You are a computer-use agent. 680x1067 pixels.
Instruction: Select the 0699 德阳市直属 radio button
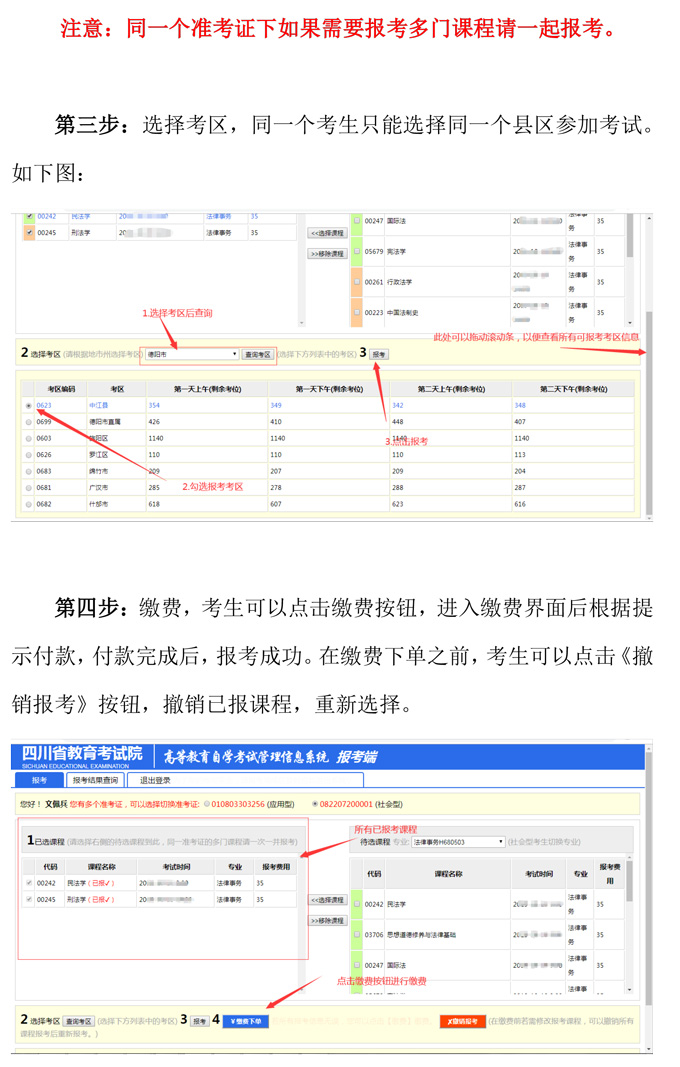click(28, 422)
